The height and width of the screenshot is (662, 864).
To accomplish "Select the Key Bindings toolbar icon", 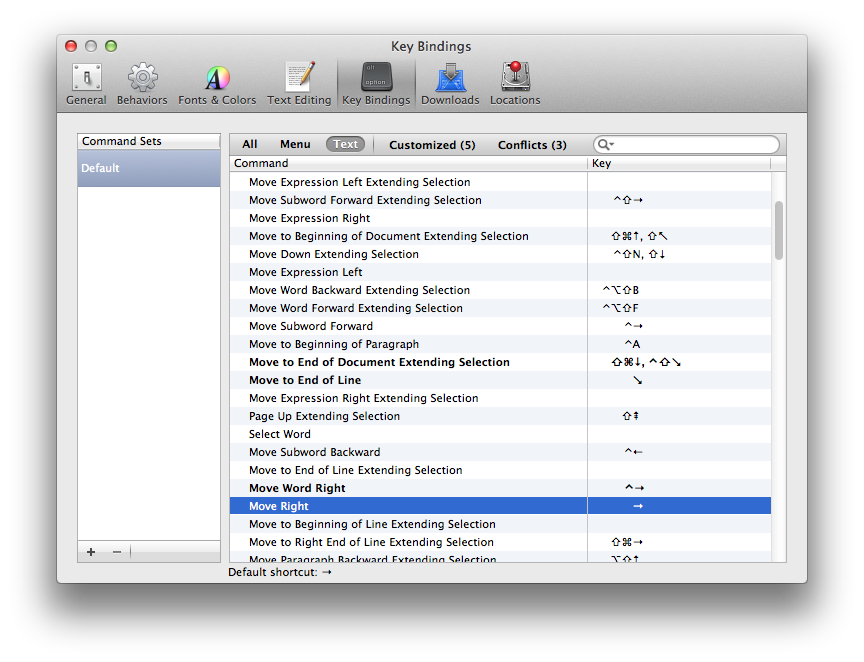I will [376, 84].
